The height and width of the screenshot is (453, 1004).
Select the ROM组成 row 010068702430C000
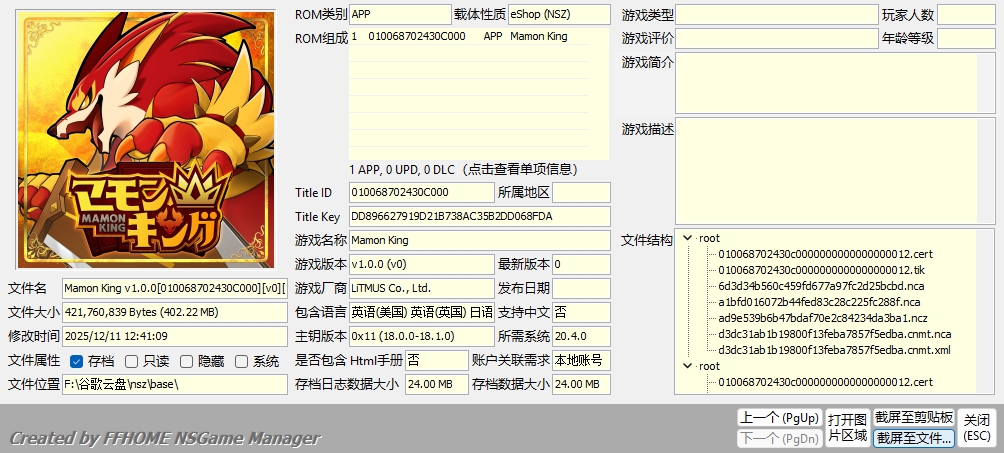coord(469,37)
